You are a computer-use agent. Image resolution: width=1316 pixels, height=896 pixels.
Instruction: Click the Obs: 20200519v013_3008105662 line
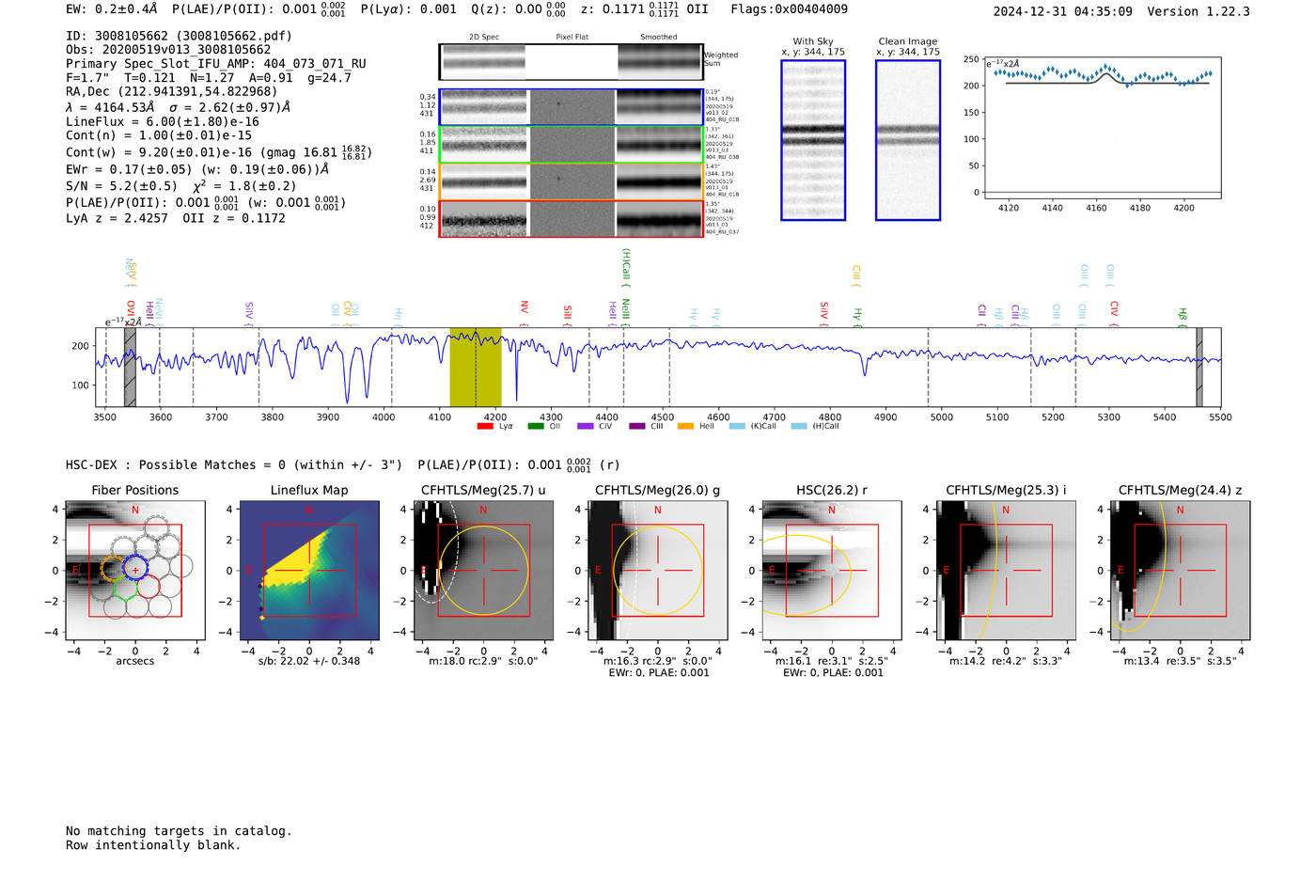pos(168,50)
